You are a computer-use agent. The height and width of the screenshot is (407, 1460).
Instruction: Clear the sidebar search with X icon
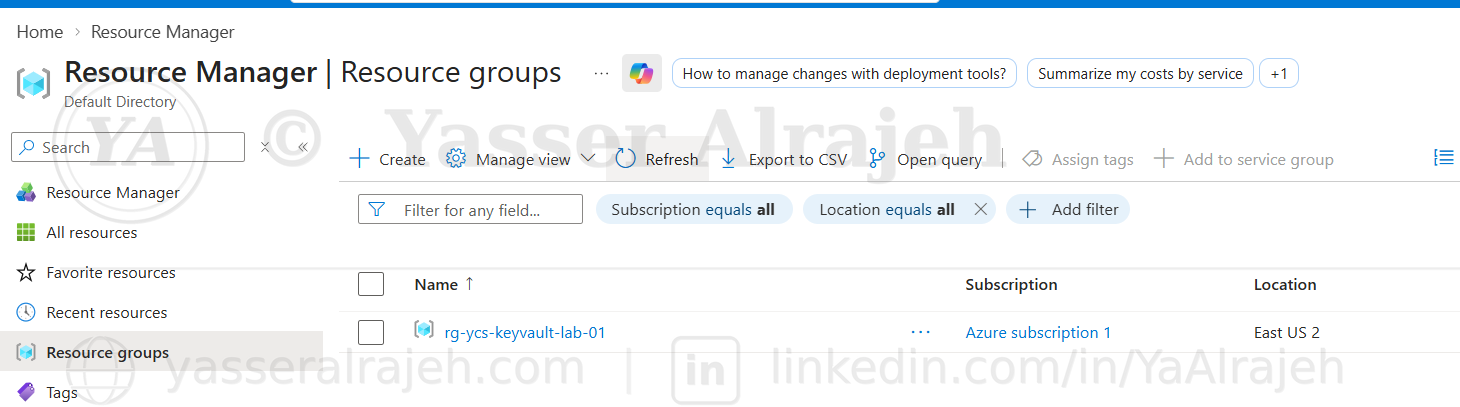coord(265,147)
